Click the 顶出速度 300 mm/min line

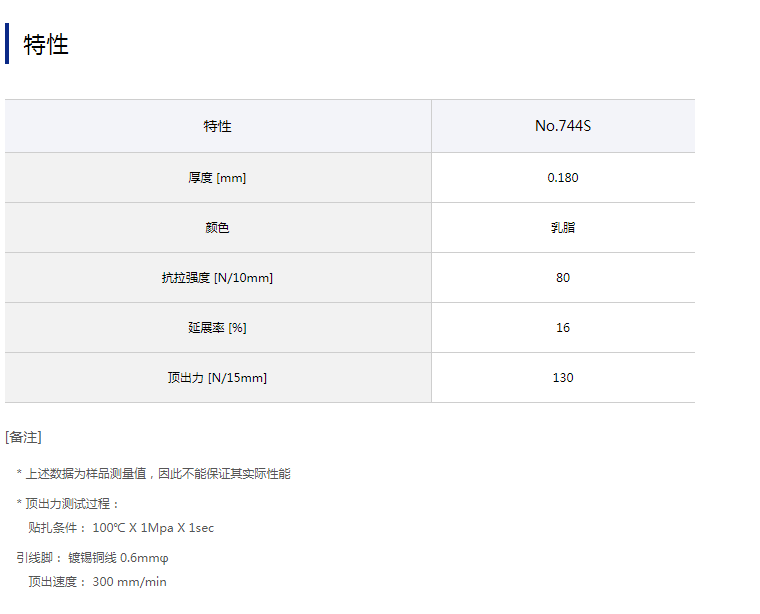97,582
